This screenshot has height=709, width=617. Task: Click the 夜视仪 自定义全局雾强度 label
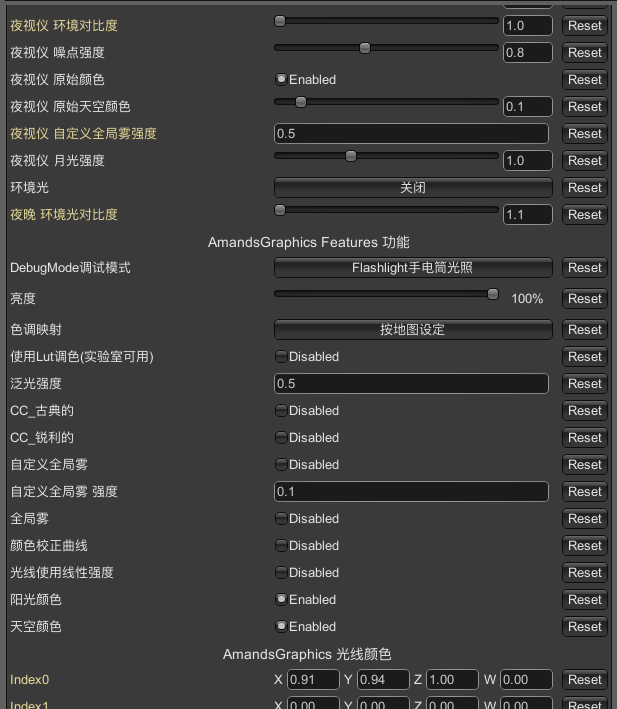pos(83,134)
